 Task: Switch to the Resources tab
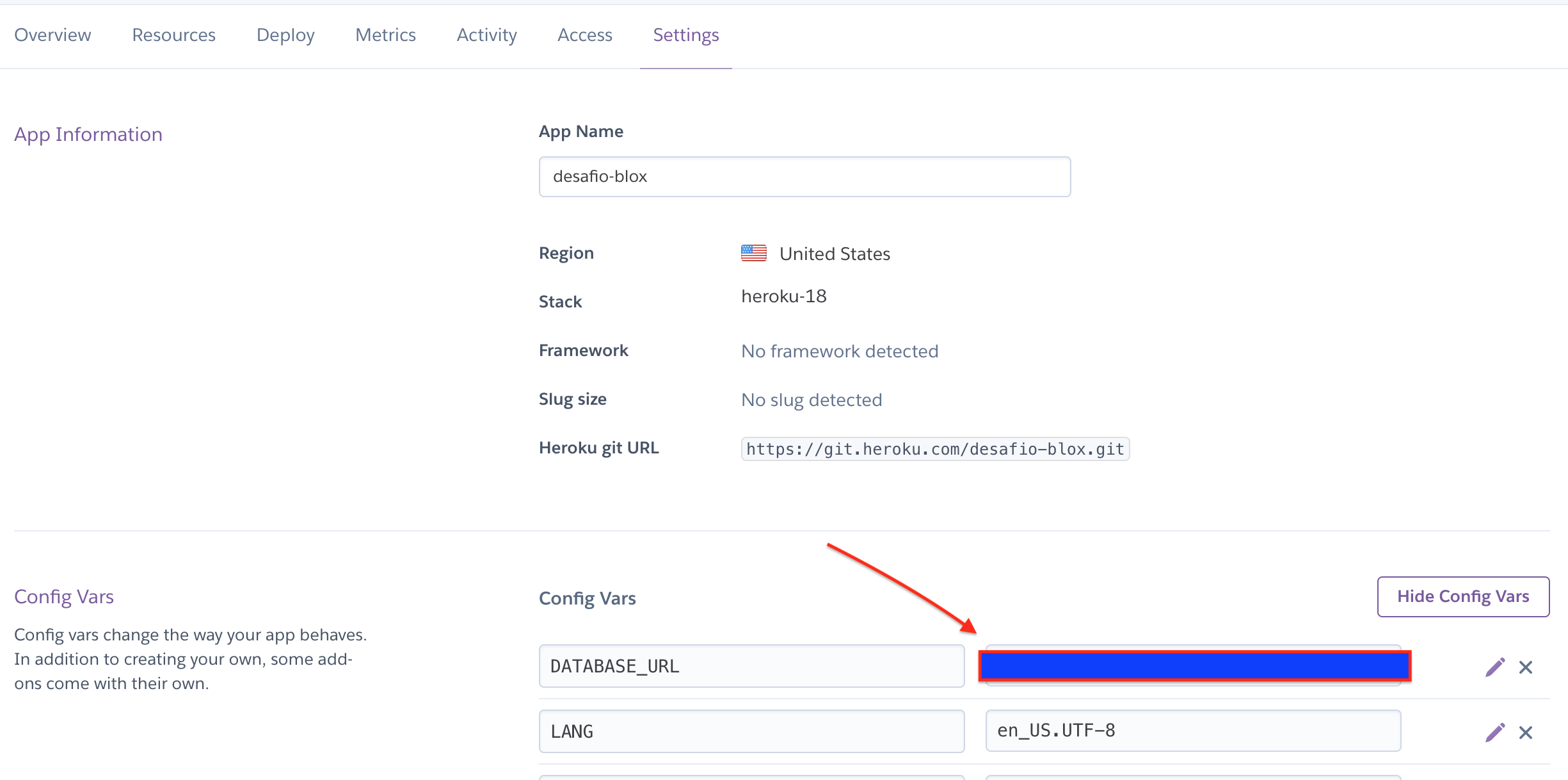[173, 35]
